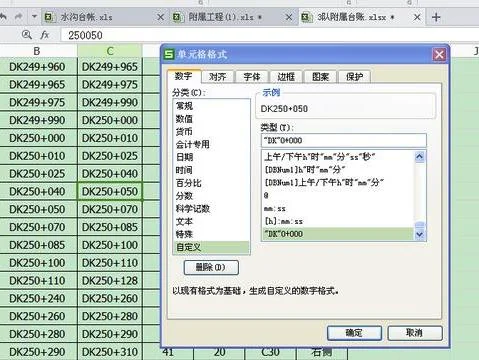The width and height of the screenshot is (479, 360).
Task: Select cell C30 in the bottom row
Action: [x=270, y=353]
